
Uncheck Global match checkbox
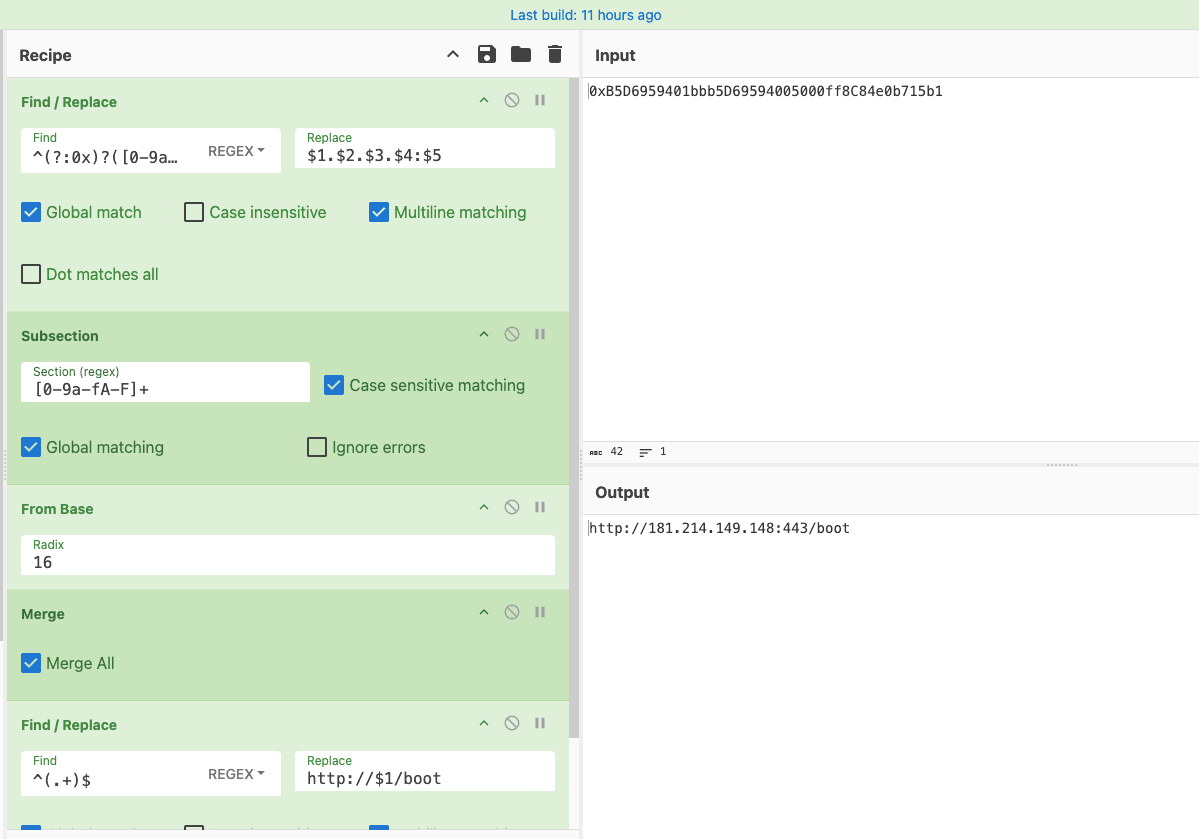coord(31,212)
